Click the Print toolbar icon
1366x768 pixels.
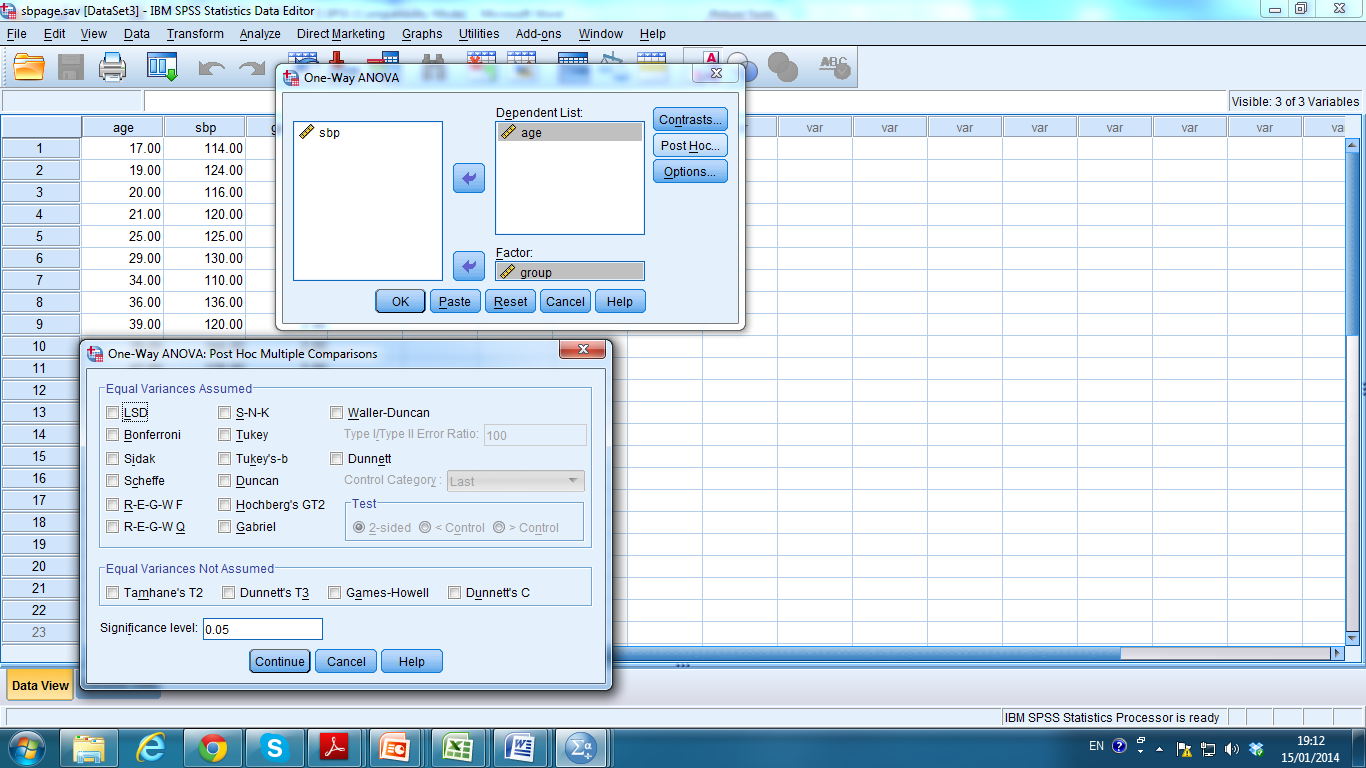tap(113, 67)
